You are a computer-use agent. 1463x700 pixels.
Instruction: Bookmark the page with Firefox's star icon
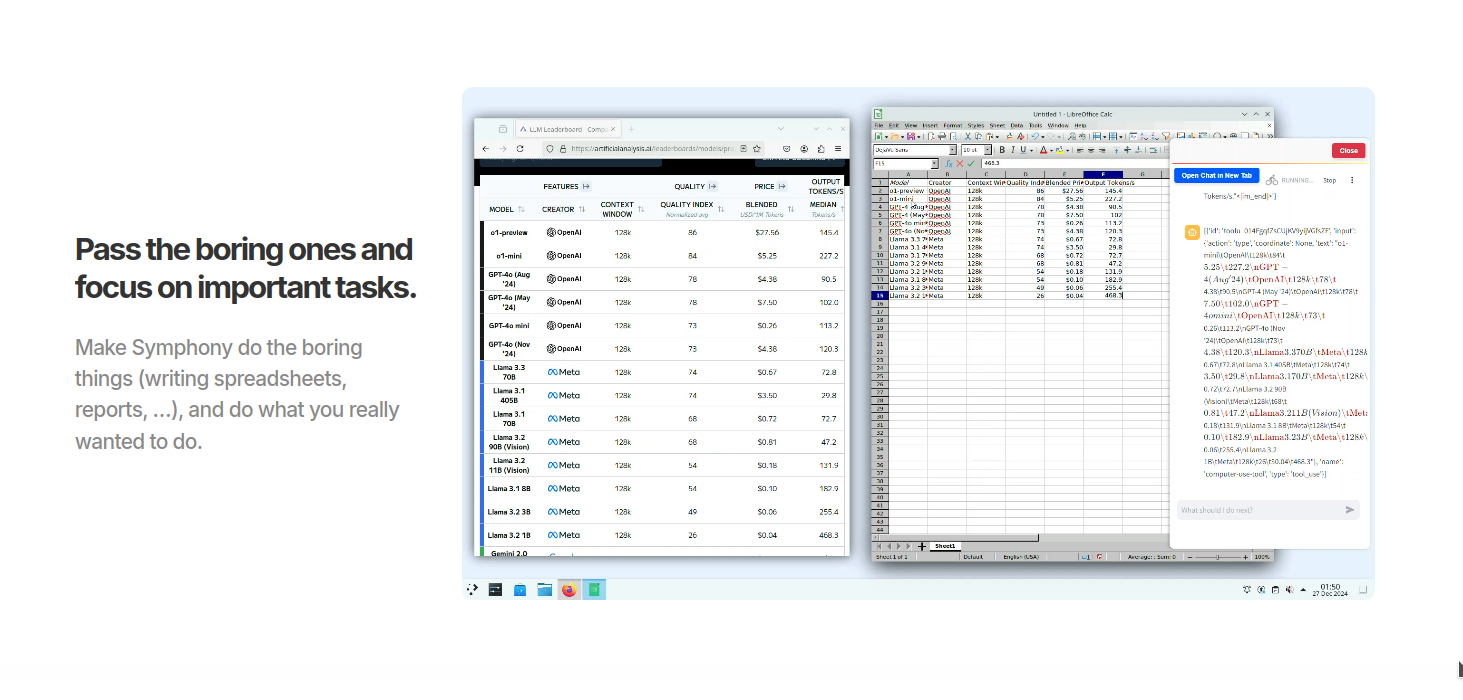pyautogui.click(x=756, y=149)
